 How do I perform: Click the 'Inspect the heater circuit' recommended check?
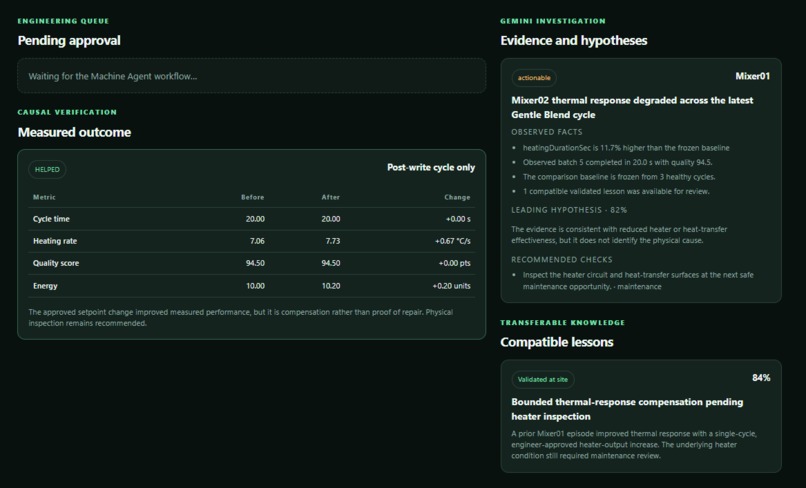(x=638, y=281)
